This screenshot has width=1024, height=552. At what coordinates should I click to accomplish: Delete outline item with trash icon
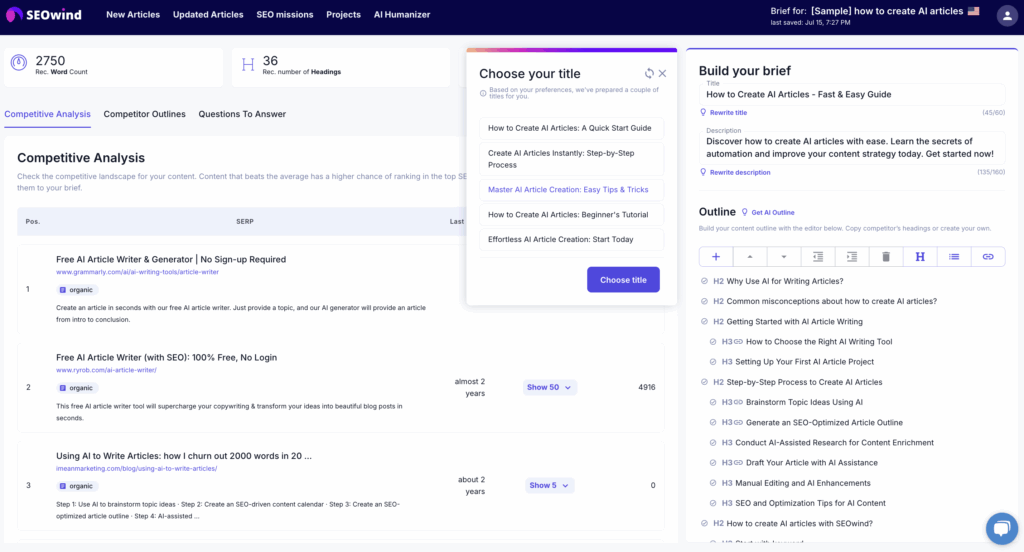pyautogui.click(x=886, y=257)
